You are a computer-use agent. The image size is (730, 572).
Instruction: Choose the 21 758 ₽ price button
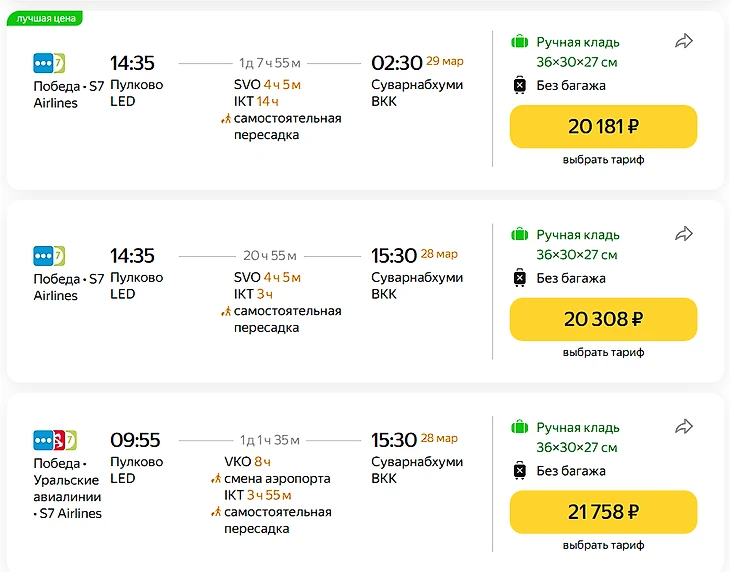tap(603, 512)
